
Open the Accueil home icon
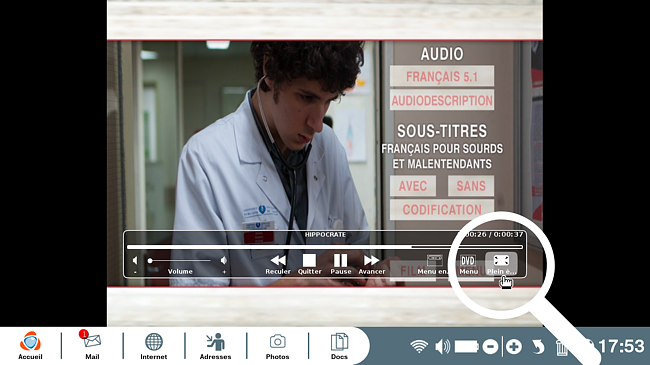click(30, 346)
